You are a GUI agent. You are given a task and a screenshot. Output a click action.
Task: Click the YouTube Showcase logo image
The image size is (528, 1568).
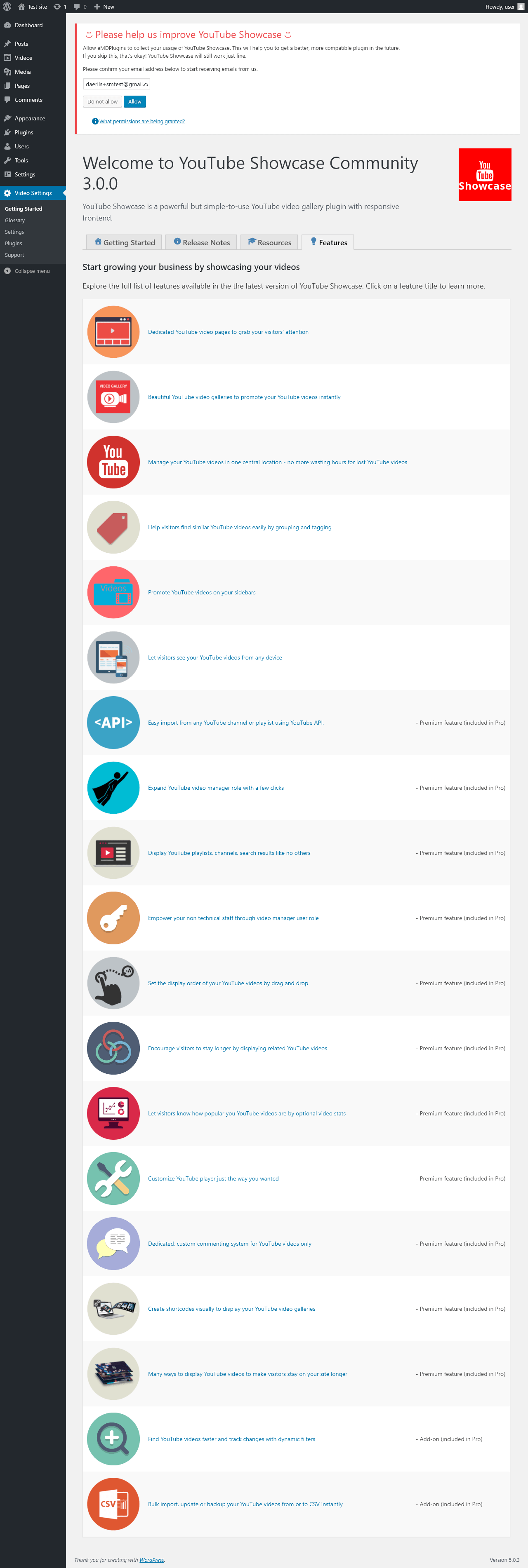[x=485, y=175]
